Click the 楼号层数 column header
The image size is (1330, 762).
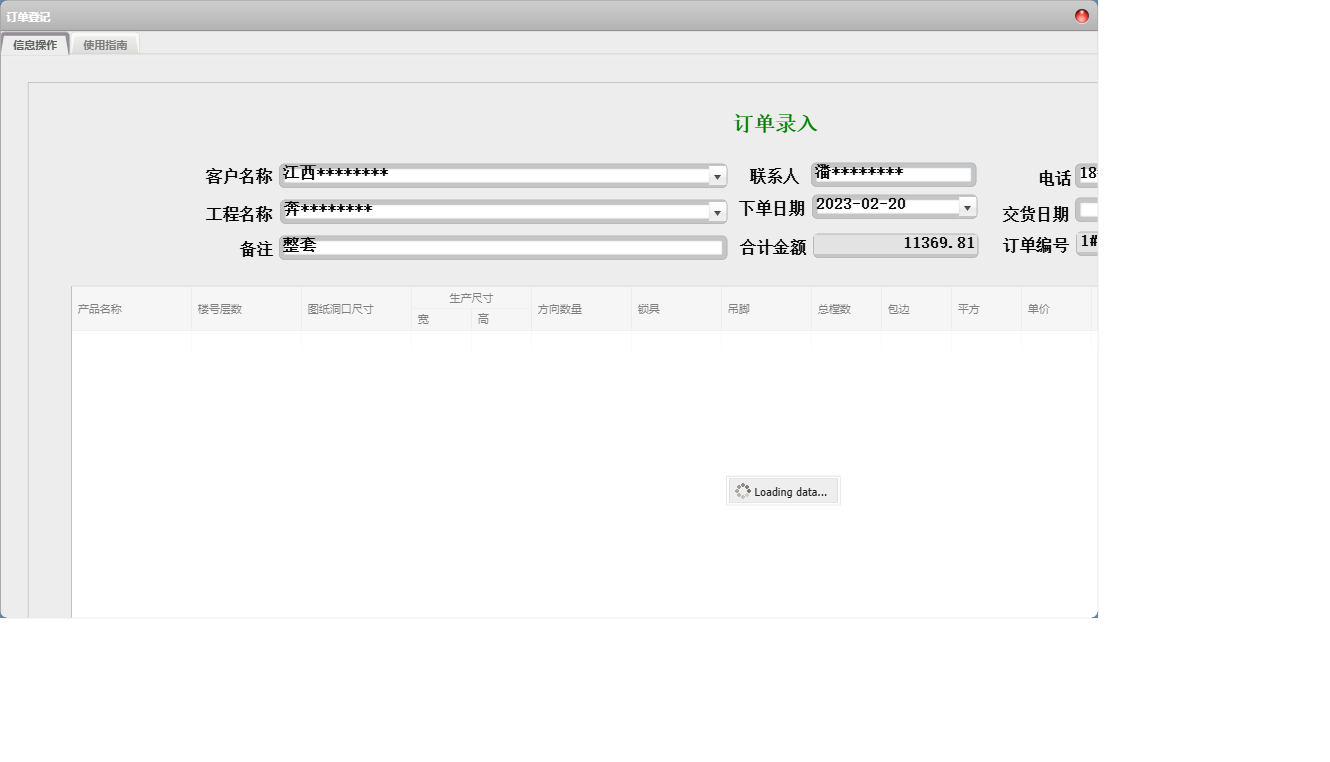[x=218, y=308]
